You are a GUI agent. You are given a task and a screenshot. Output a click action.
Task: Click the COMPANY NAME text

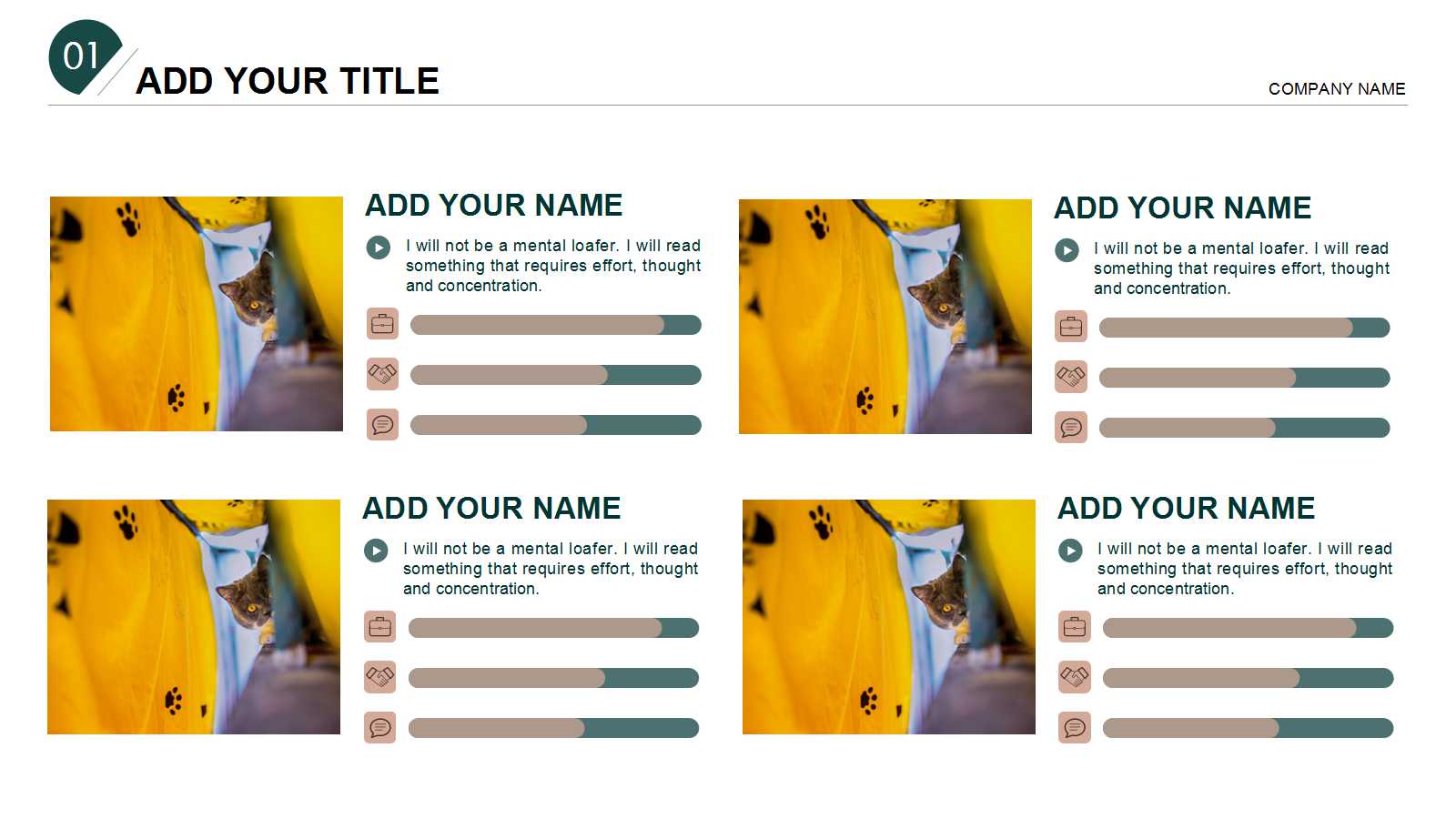click(x=1337, y=89)
